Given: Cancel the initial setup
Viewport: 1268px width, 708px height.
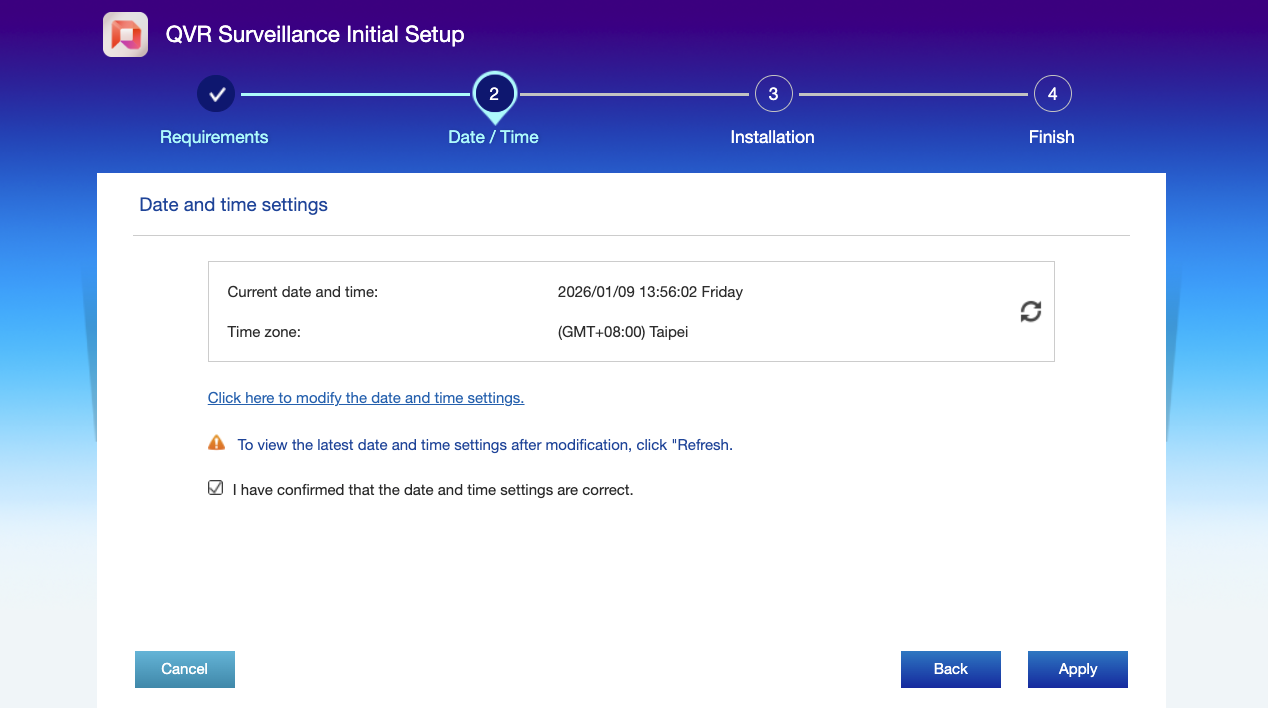Looking at the screenshot, I should (185, 669).
